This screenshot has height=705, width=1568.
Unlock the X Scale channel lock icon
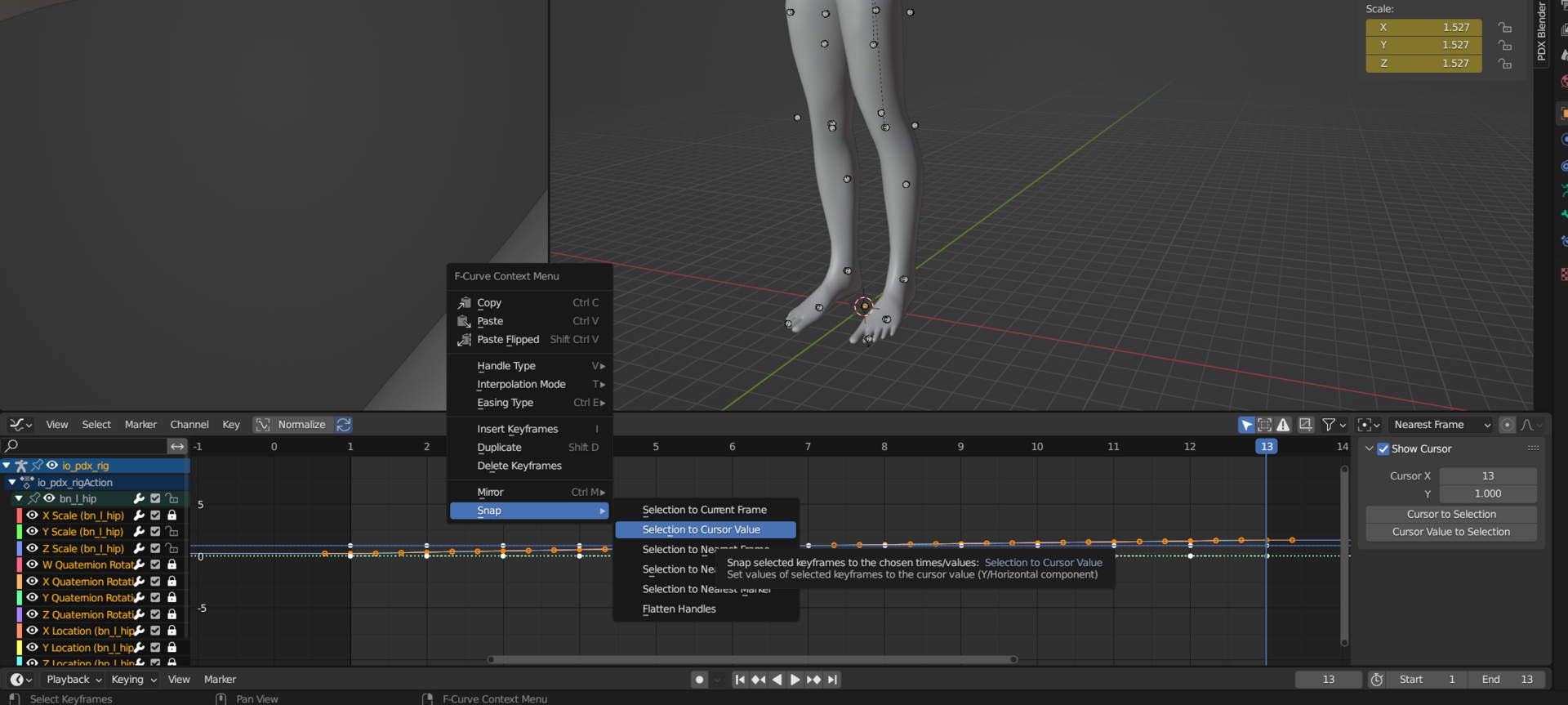coord(171,515)
